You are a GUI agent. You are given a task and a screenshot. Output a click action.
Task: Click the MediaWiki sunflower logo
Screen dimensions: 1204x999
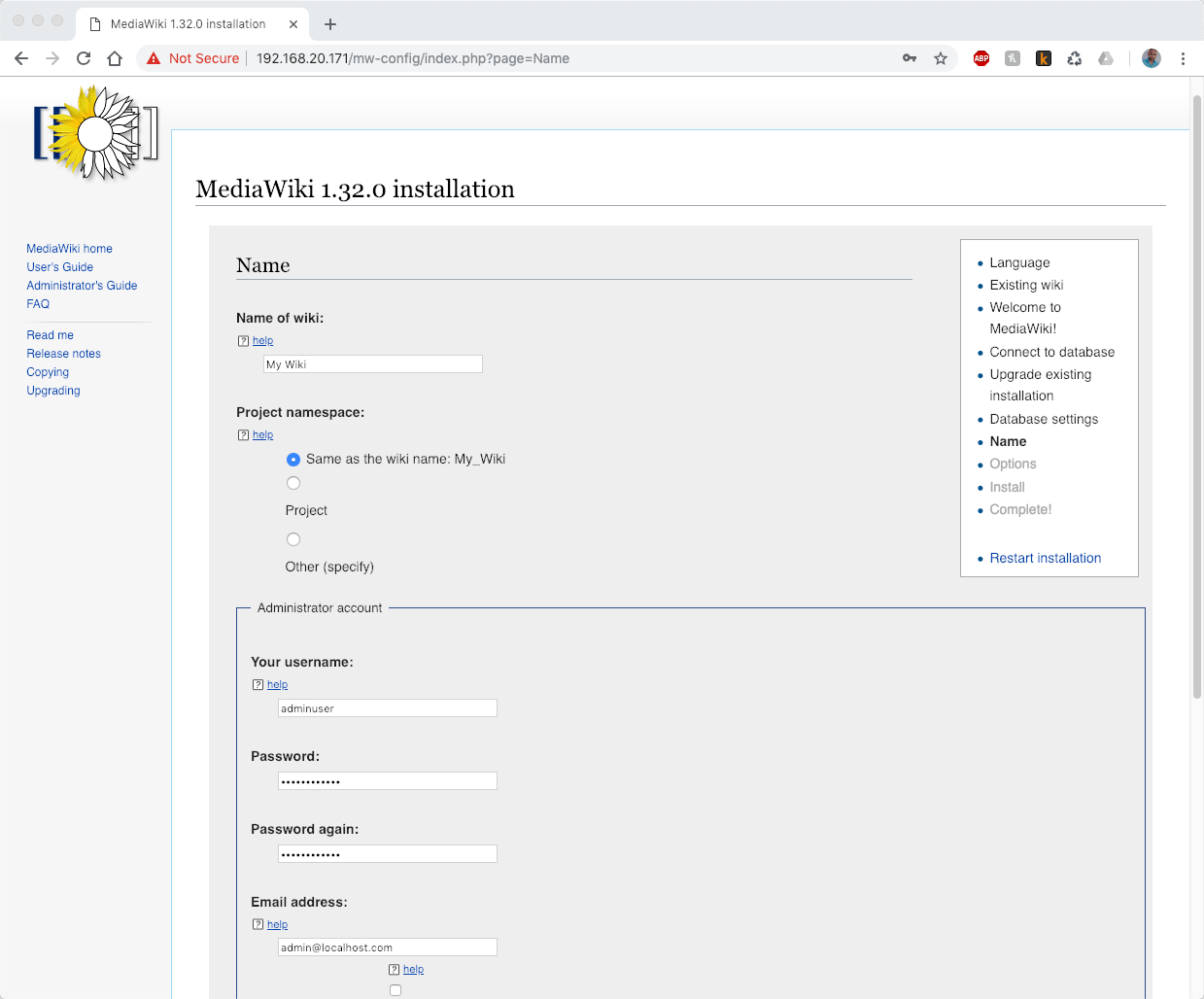tap(95, 133)
